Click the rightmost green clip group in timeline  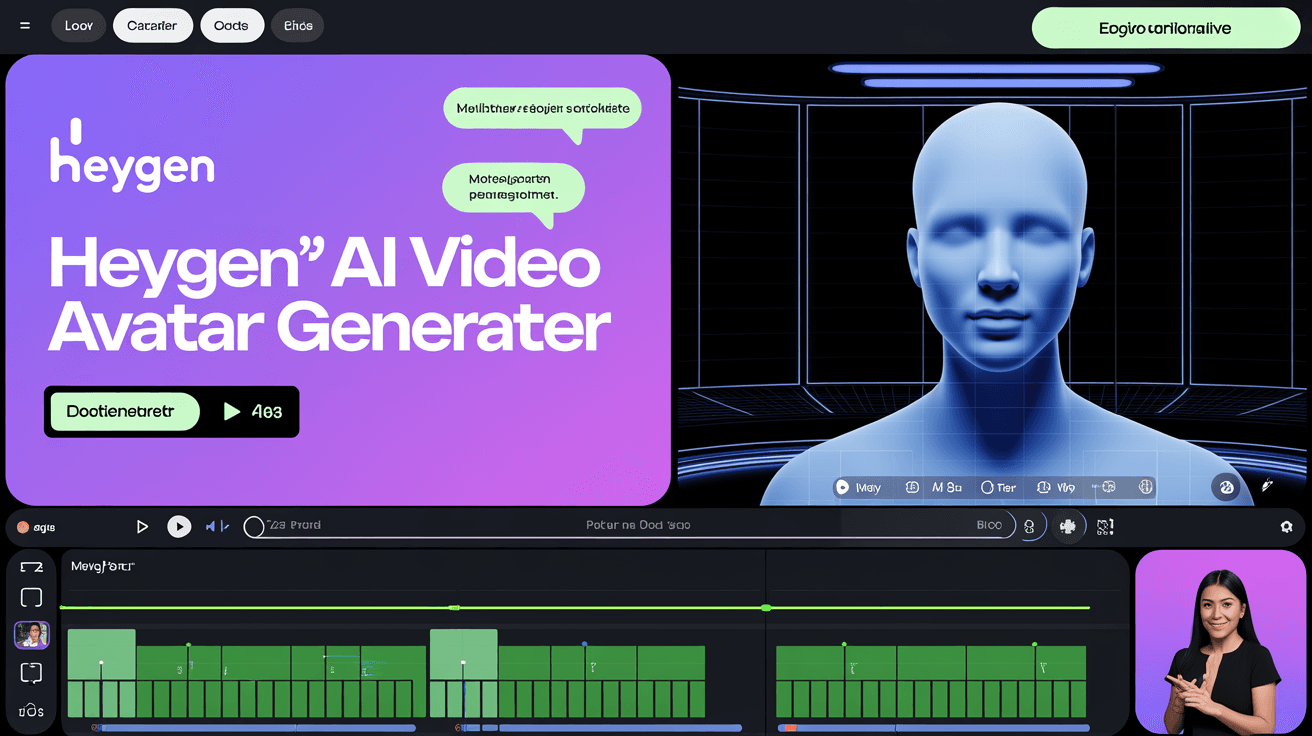[x=931, y=681]
